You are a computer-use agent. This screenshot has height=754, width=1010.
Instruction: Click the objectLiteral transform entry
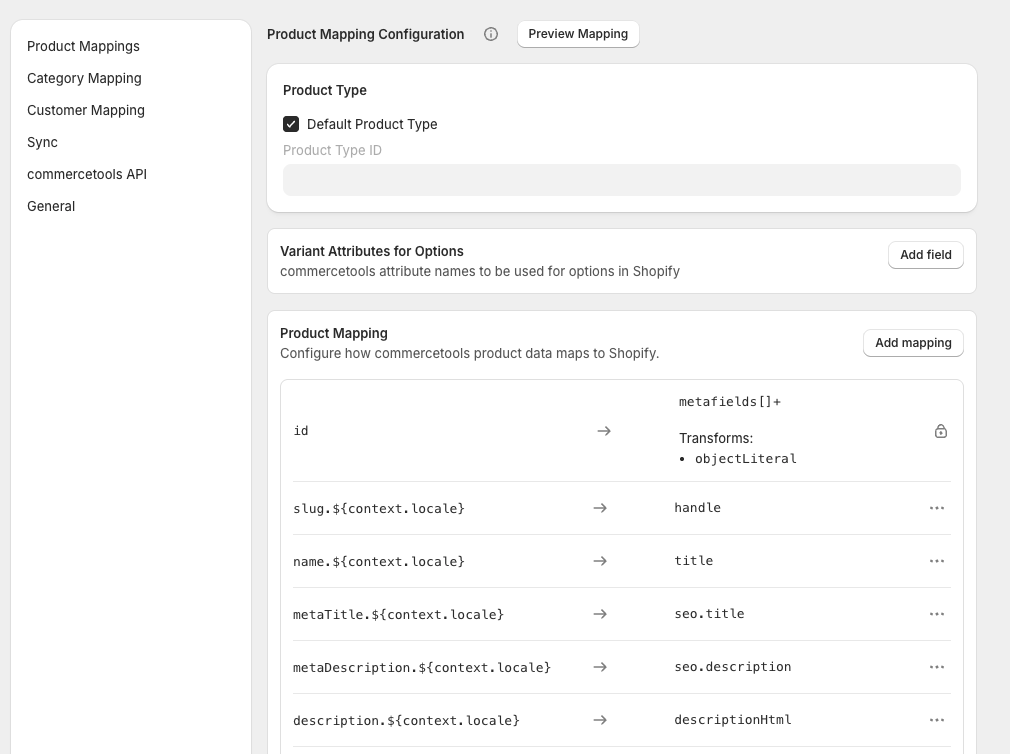point(745,458)
